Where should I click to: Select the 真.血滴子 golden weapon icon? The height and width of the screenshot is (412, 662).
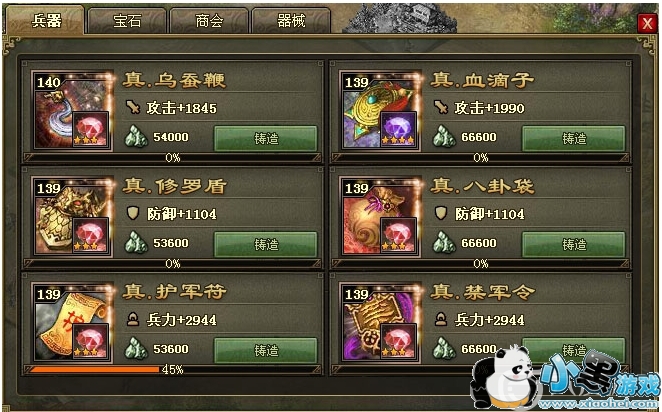point(381,111)
